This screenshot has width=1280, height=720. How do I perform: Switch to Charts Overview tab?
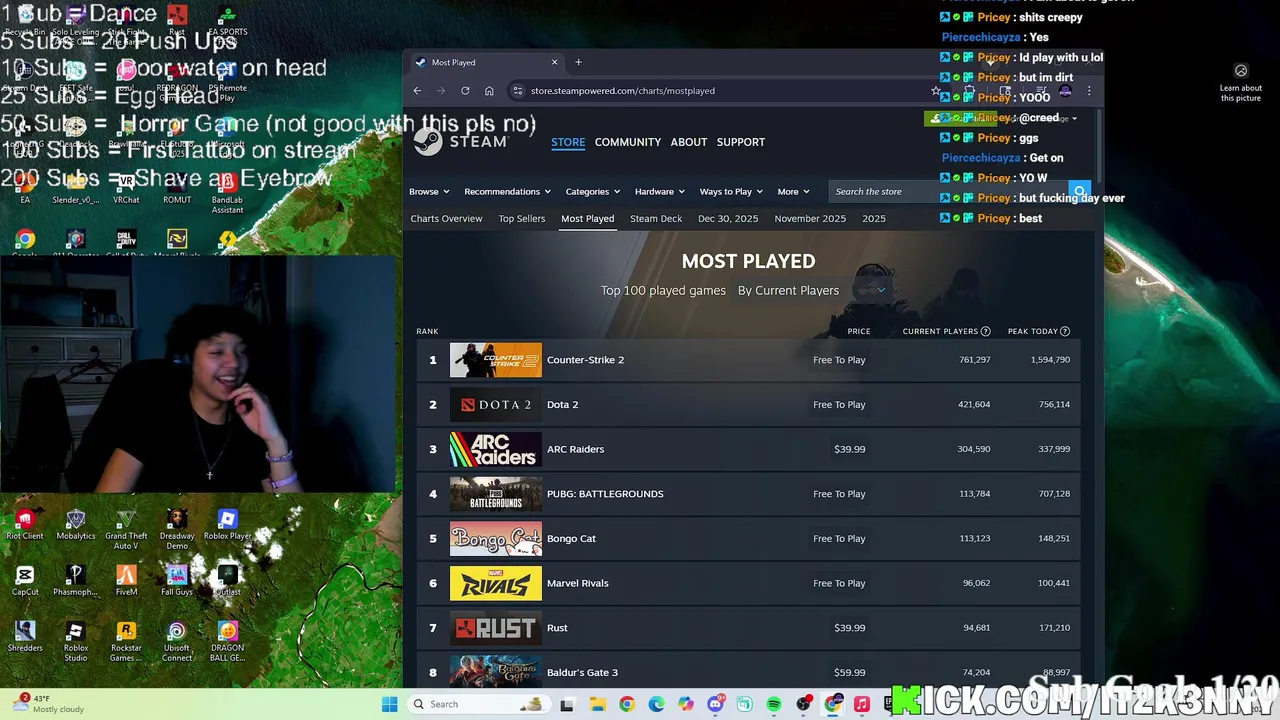(x=446, y=218)
